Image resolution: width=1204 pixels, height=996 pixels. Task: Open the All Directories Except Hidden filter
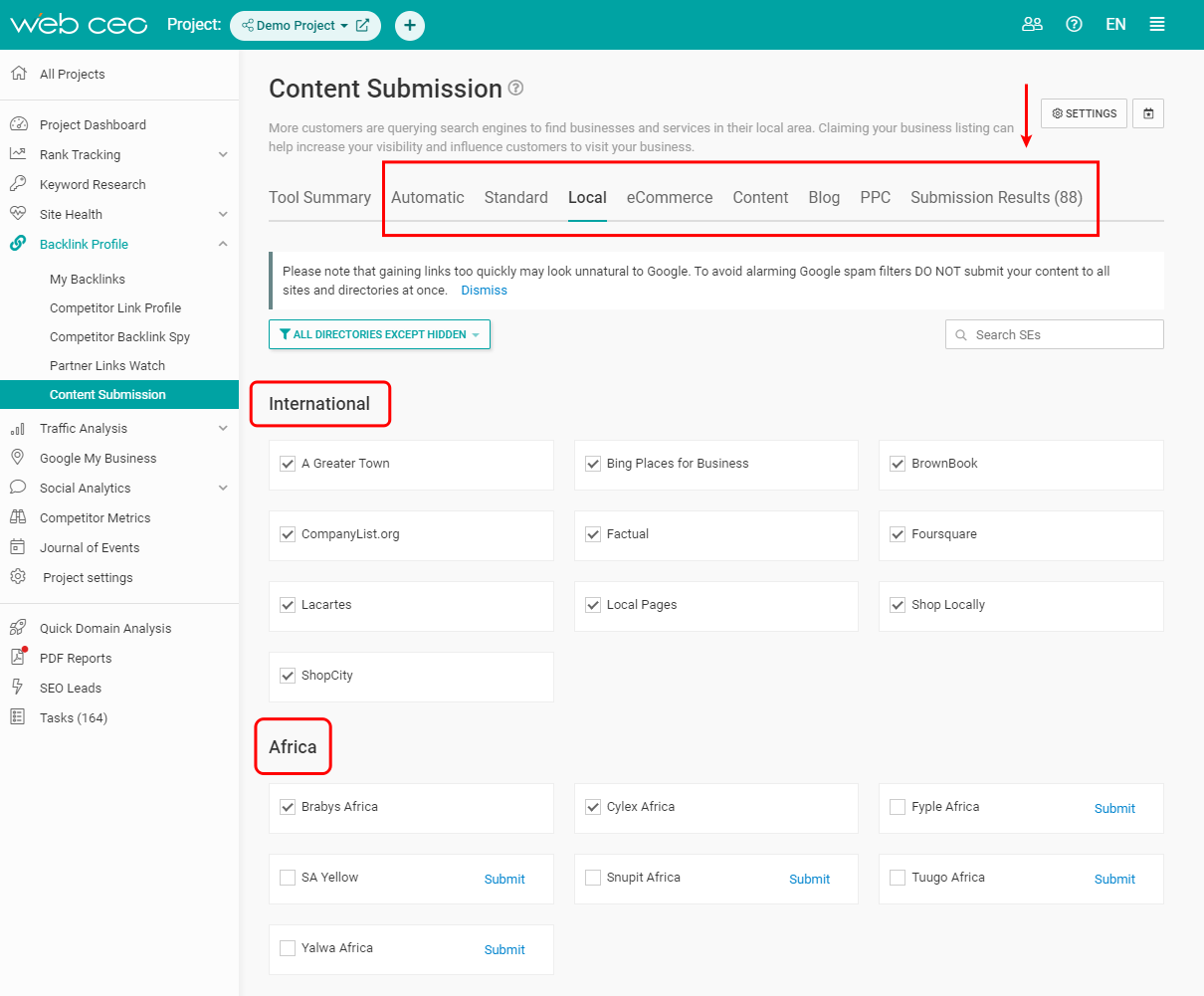(x=379, y=334)
